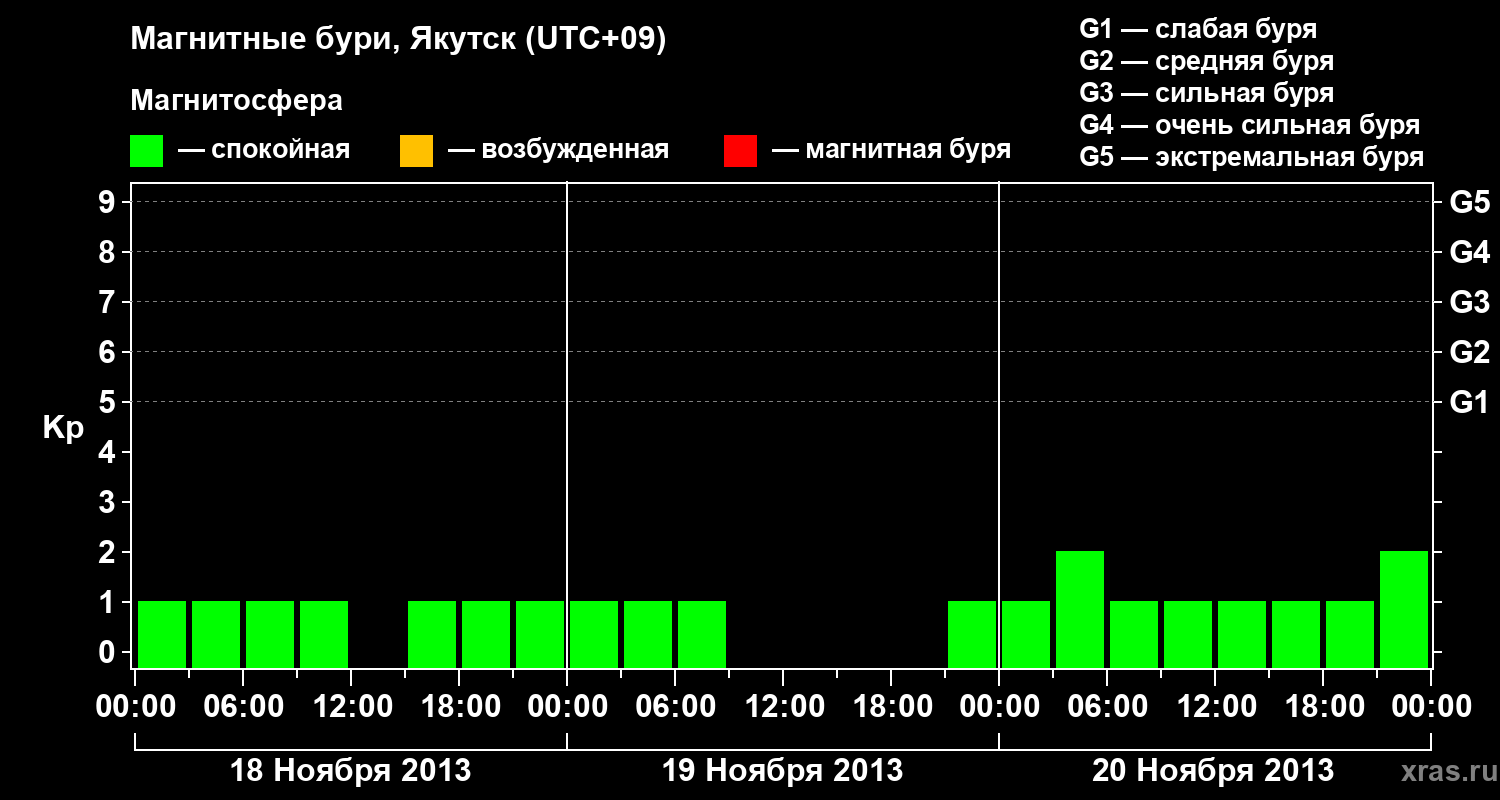Image resolution: width=1500 pixels, height=800 pixels.
Task: Click the G5 label on the storm-level axis
Action: coord(1469,202)
